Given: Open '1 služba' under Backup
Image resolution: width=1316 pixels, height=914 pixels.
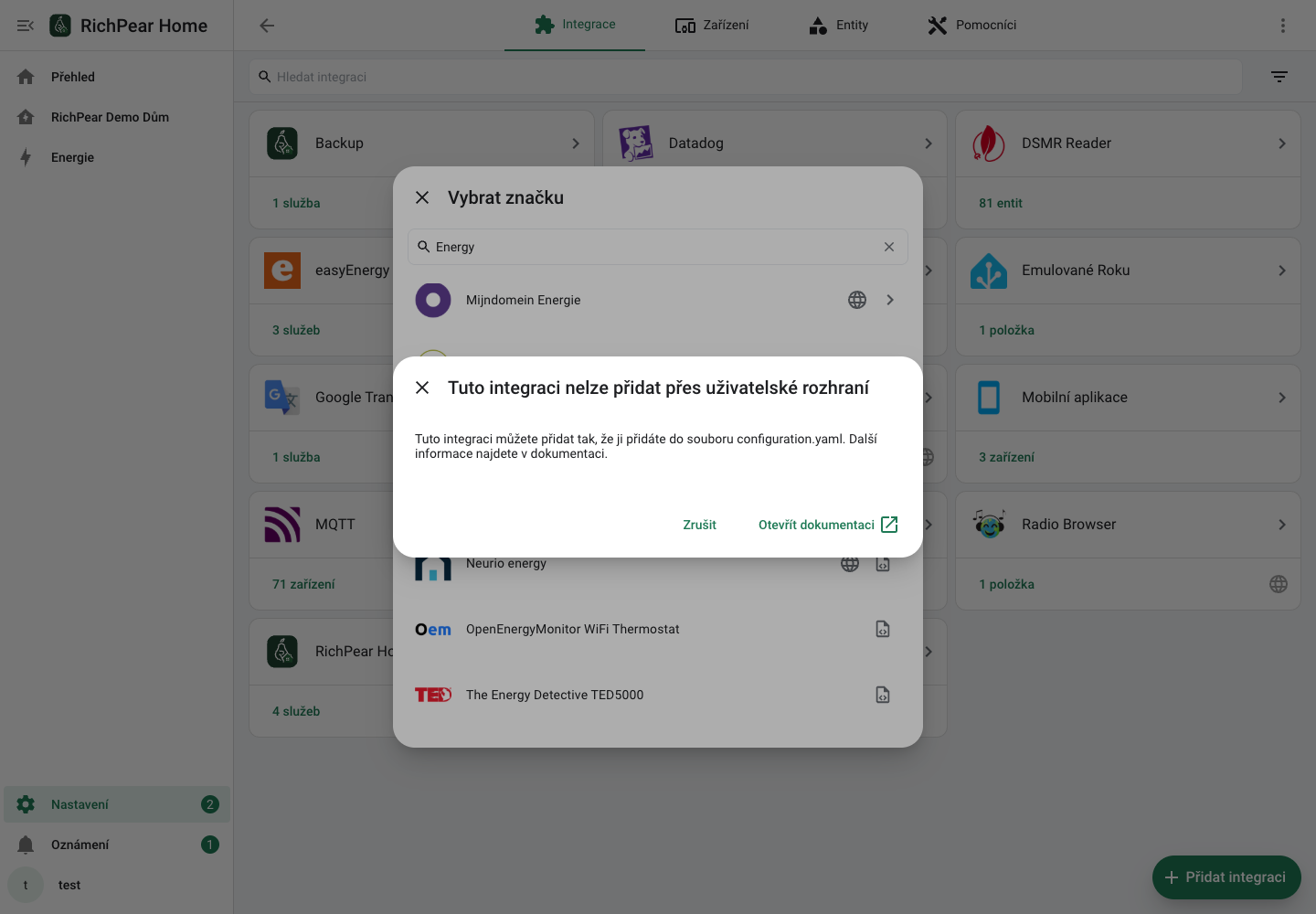Looking at the screenshot, I should tap(296, 203).
